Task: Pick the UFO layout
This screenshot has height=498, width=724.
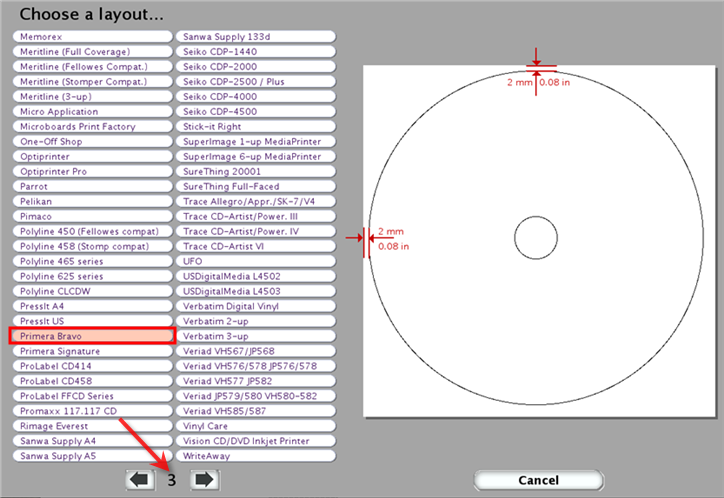Action: (256, 261)
